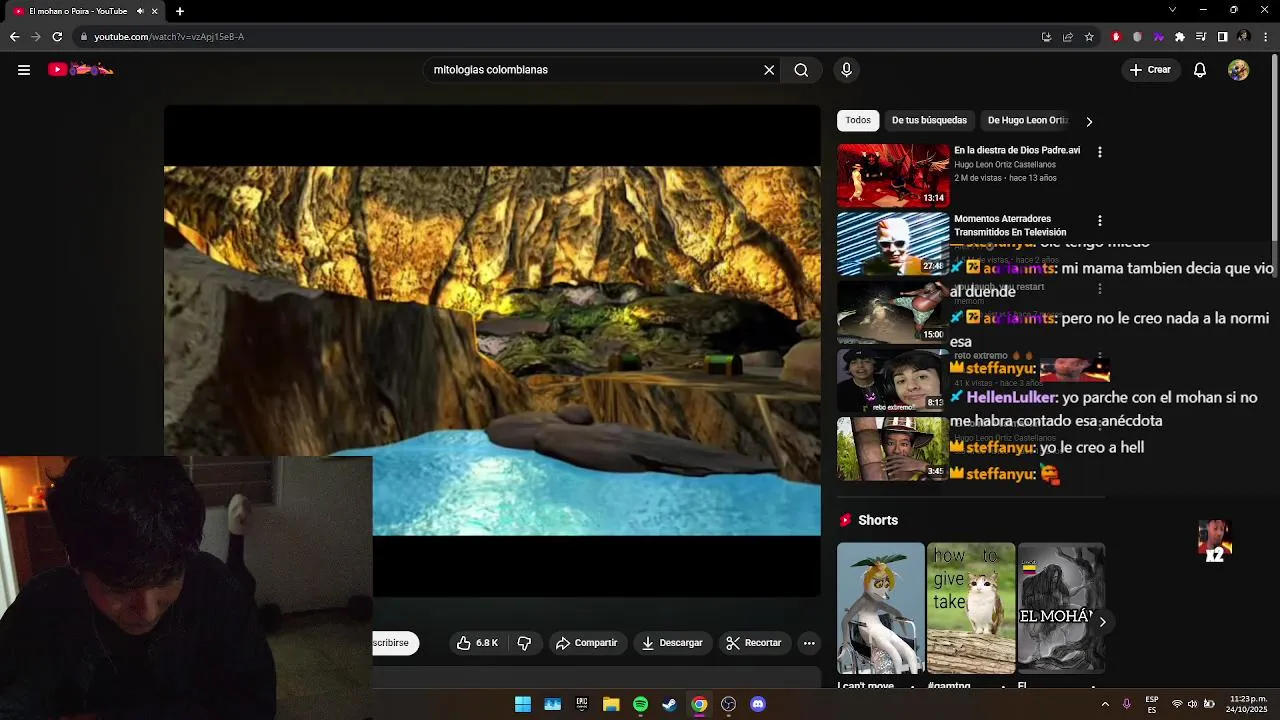Show more filter chips with arrow
This screenshot has height=720, width=1280.
[1089, 121]
